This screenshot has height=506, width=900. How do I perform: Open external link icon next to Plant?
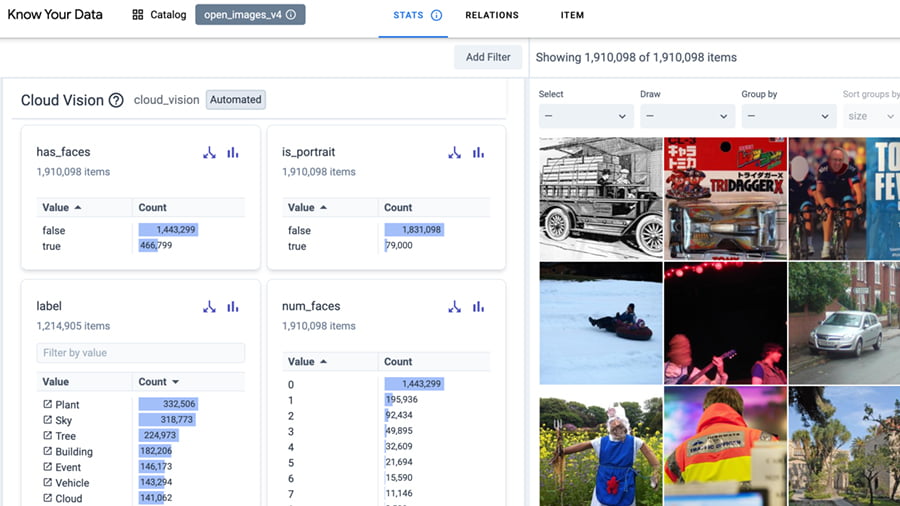[47, 405]
